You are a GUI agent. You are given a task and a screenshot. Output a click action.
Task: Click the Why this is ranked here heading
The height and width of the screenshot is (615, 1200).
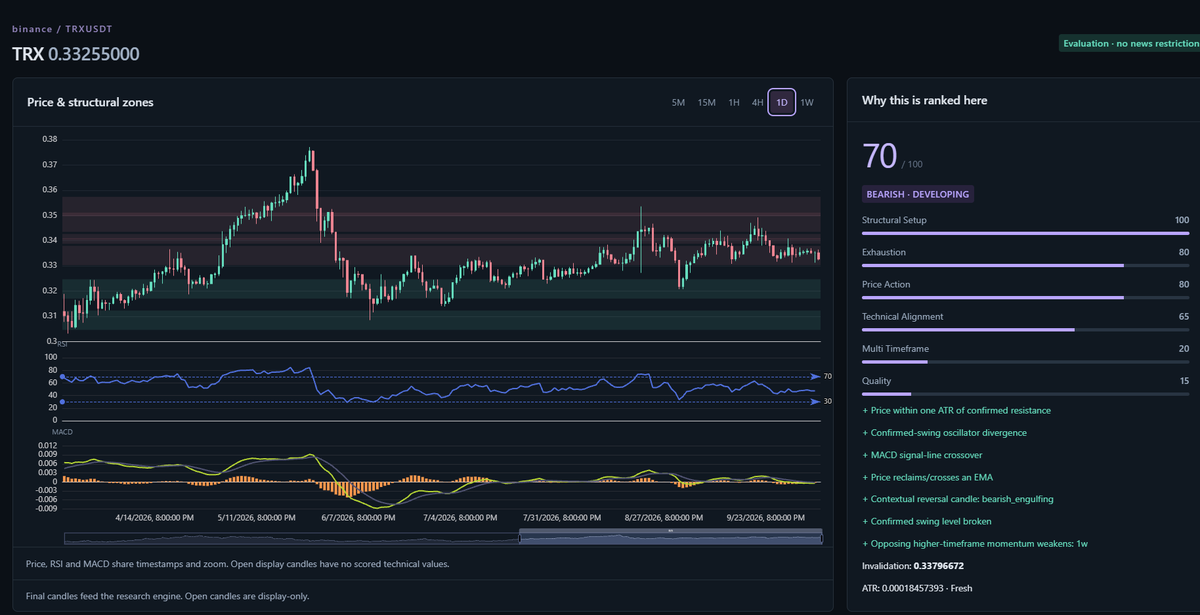tap(925, 101)
